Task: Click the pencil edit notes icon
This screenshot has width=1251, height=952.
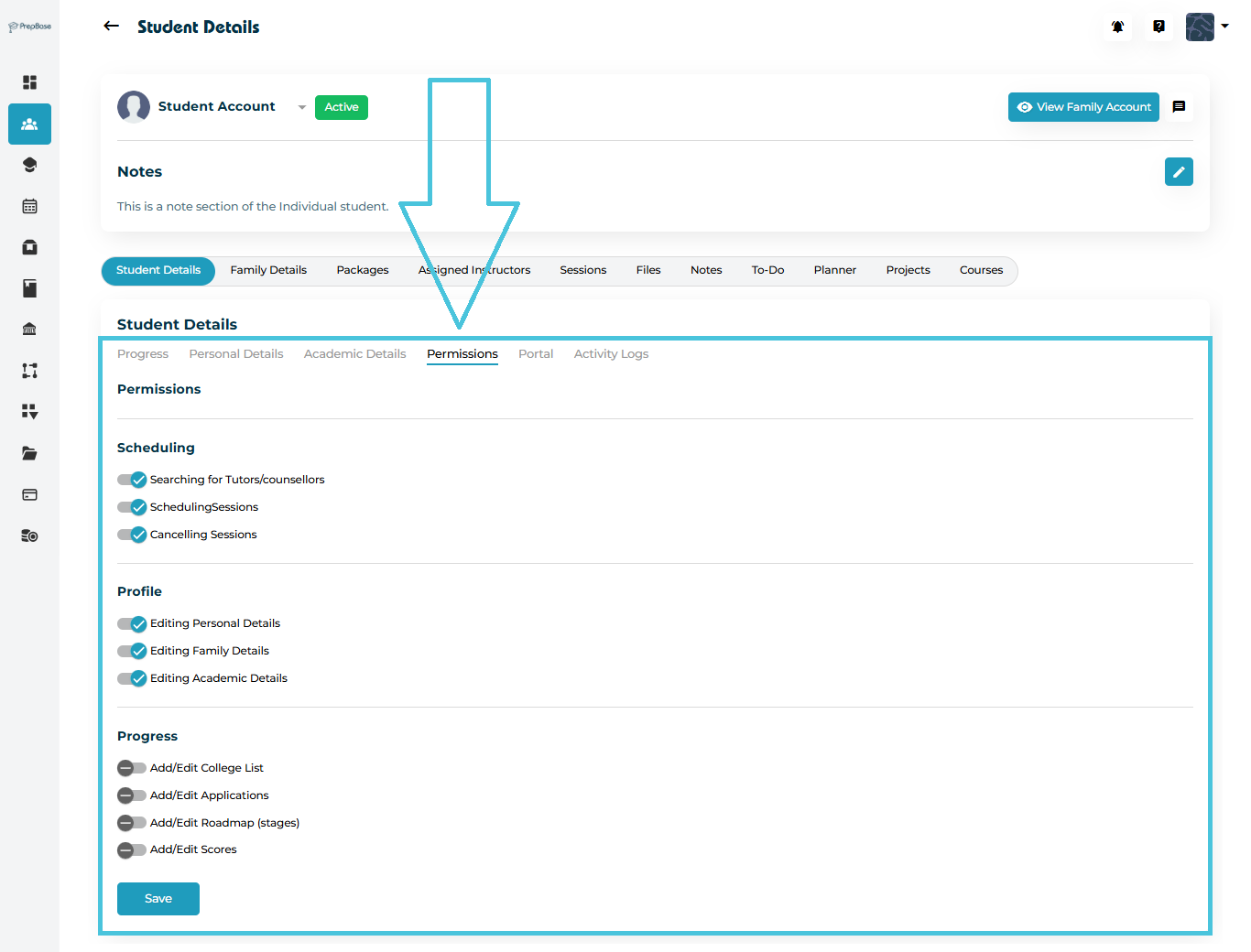Action: click(1179, 172)
